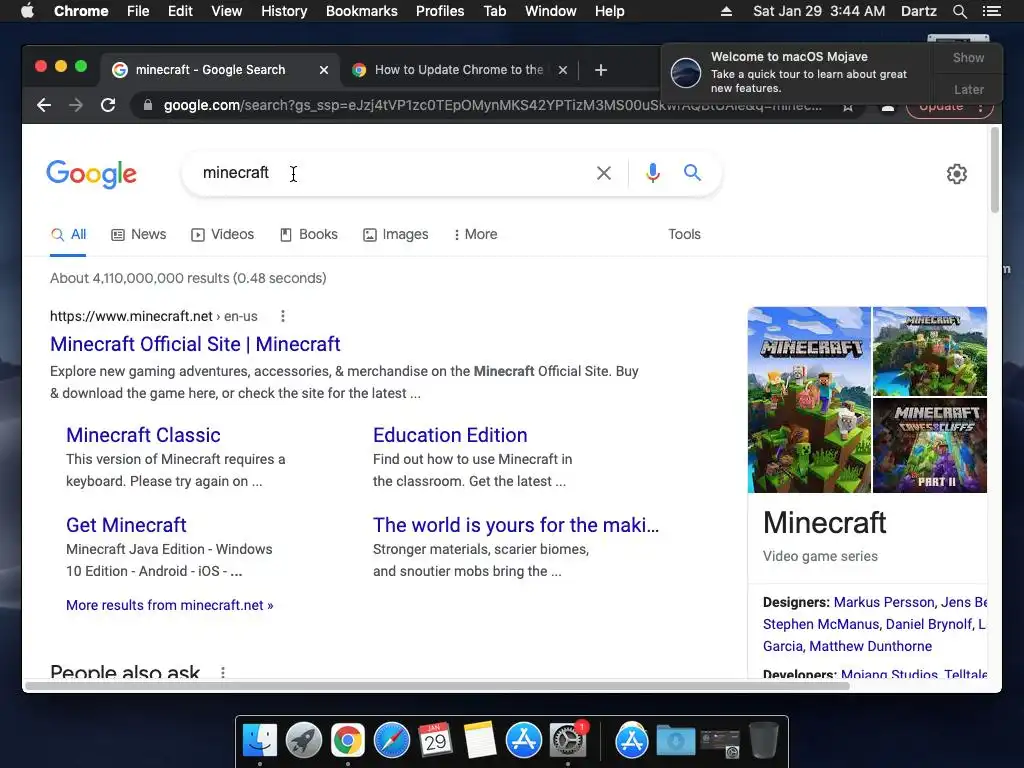Open Minecraft Official Site result link

click(x=195, y=344)
